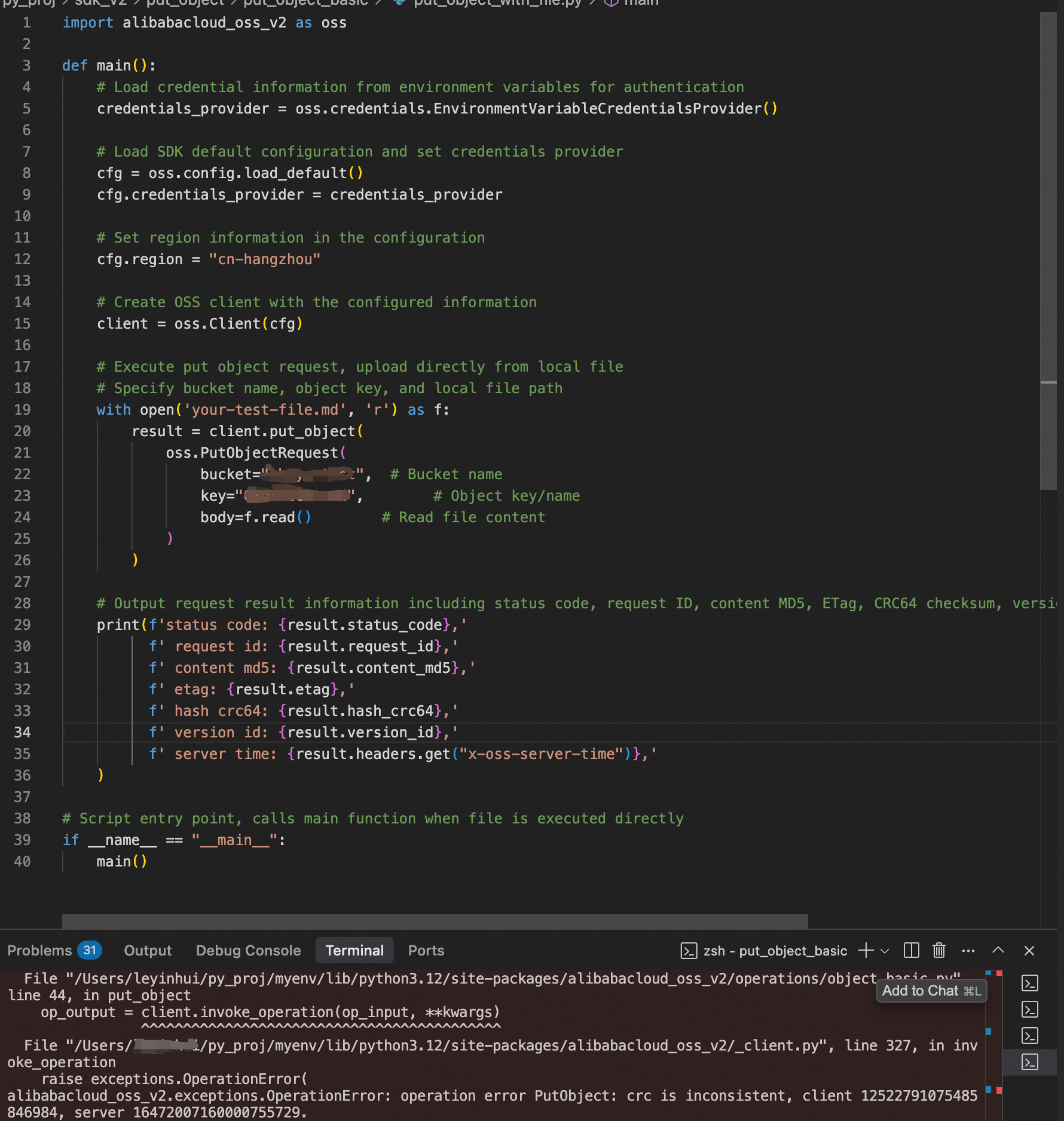Open the zsh put_object_basic terminal profile icon

coord(689,951)
